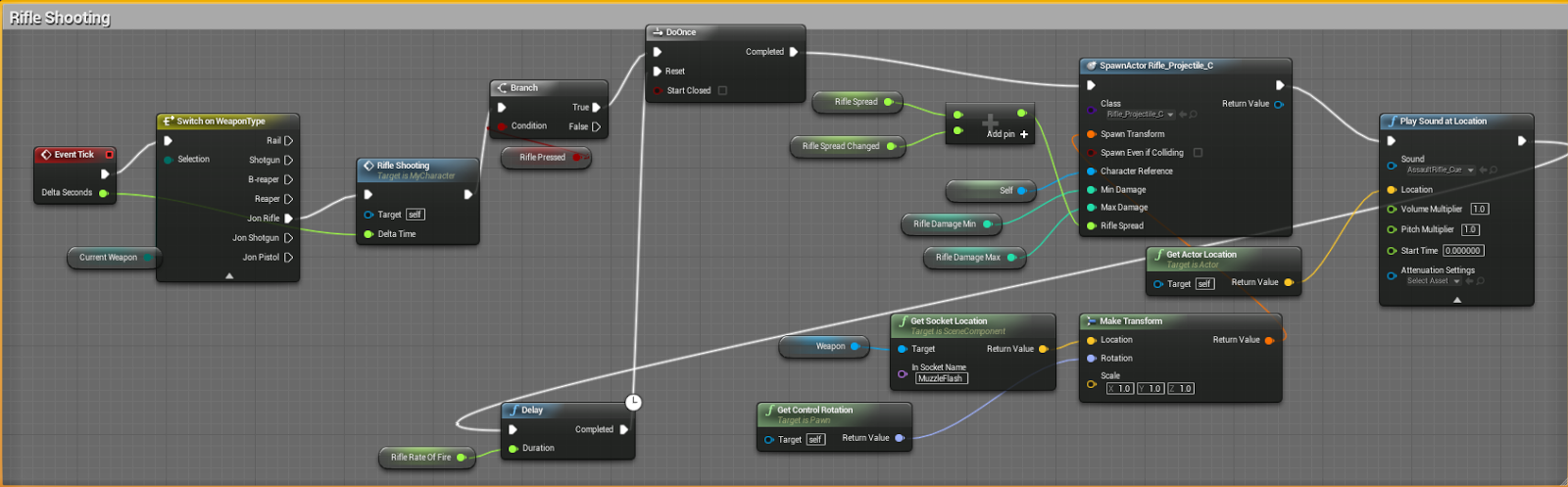Click the Play Sound execution output pin
The image size is (1568, 487).
[1521, 141]
